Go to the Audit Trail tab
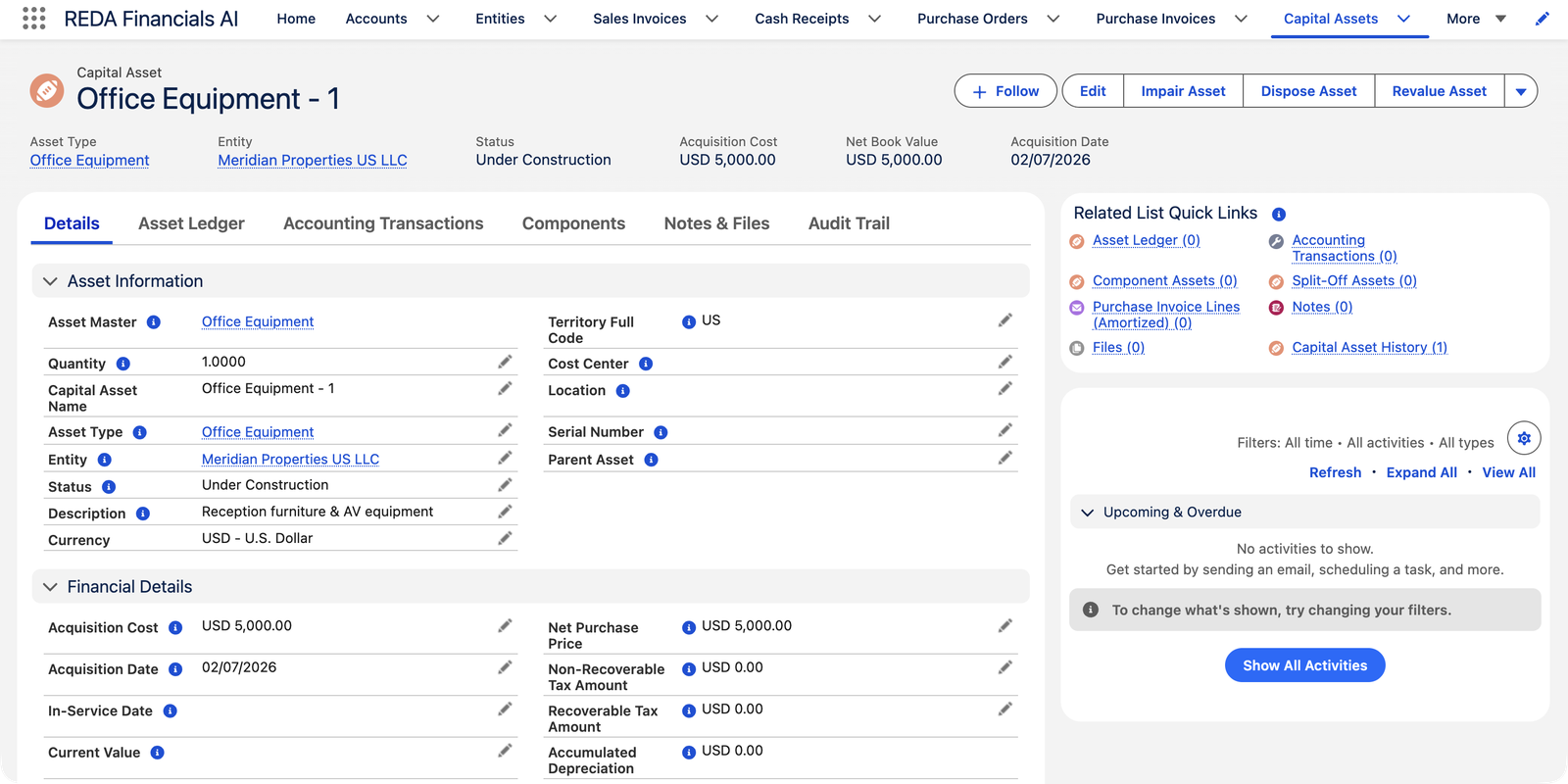The image size is (1568, 784). pyautogui.click(x=849, y=223)
